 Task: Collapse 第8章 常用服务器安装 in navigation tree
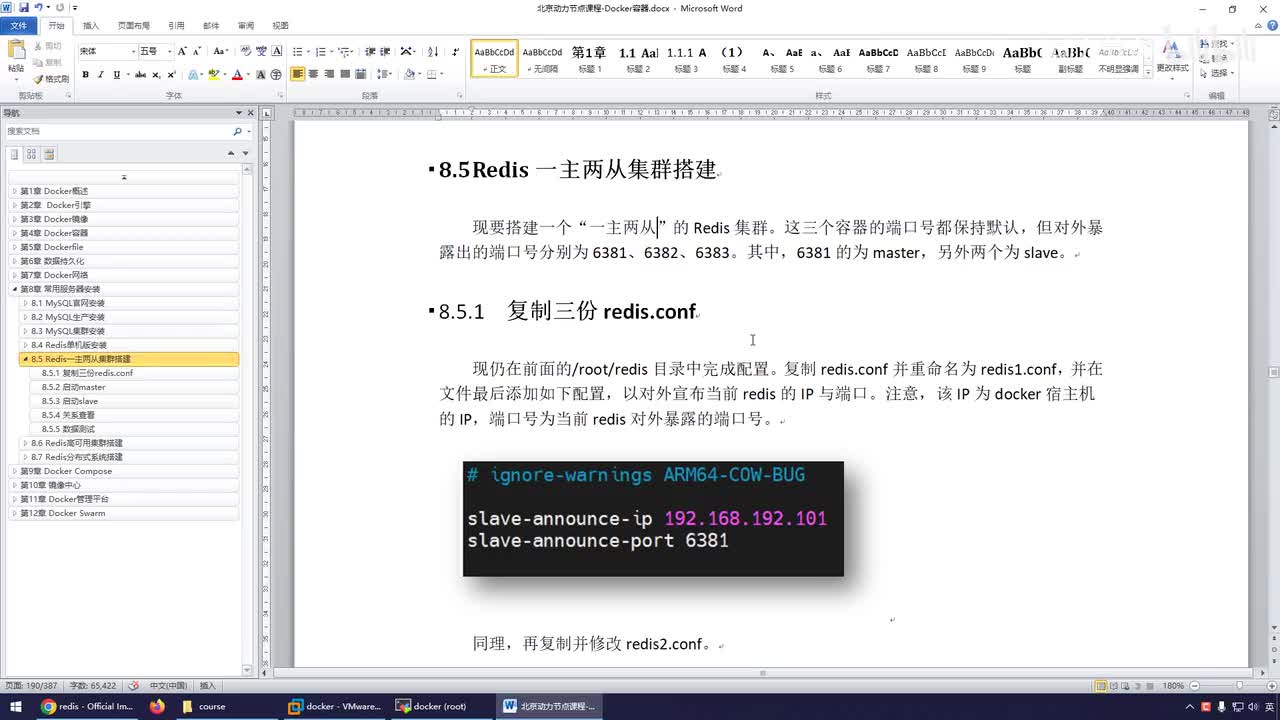click(x=14, y=289)
